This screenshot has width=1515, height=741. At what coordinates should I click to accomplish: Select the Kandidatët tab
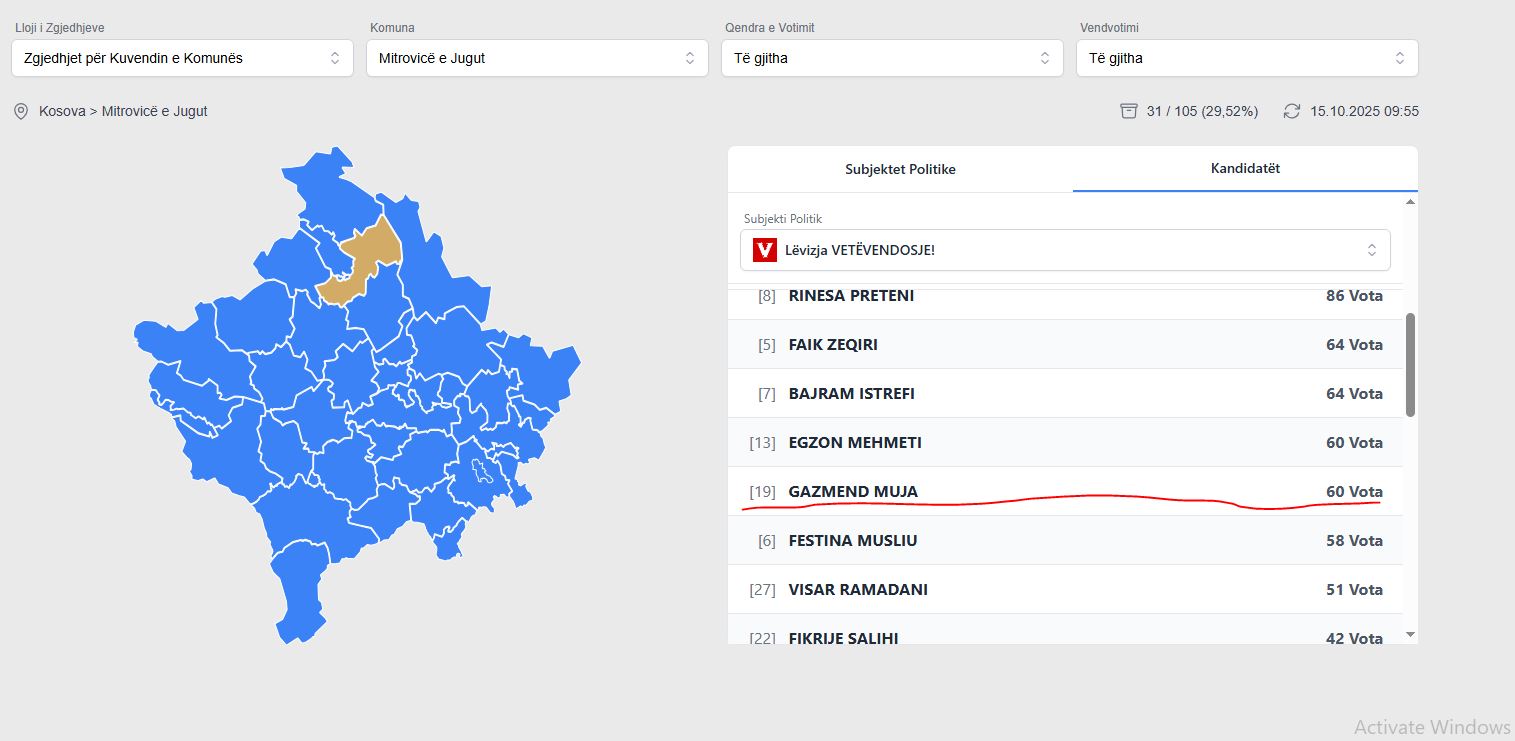coord(1245,168)
